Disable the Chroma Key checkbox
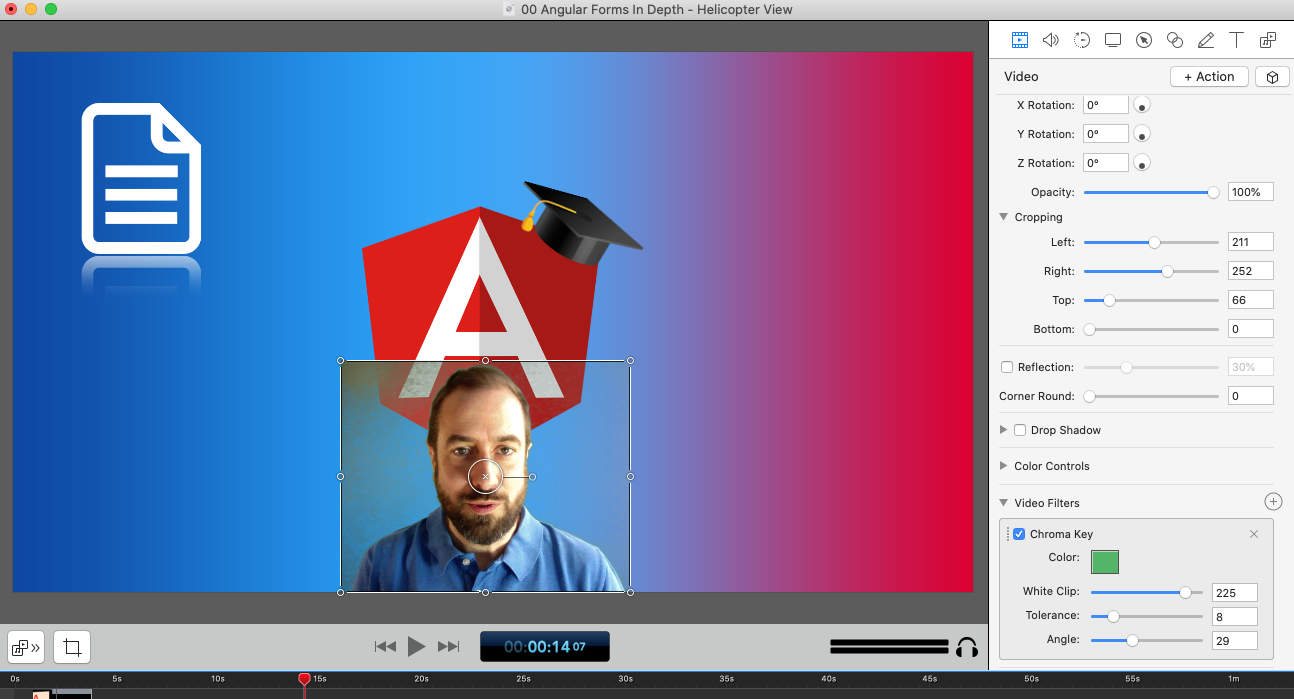The height and width of the screenshot is (699, 1294). [x=1019, y=534]
